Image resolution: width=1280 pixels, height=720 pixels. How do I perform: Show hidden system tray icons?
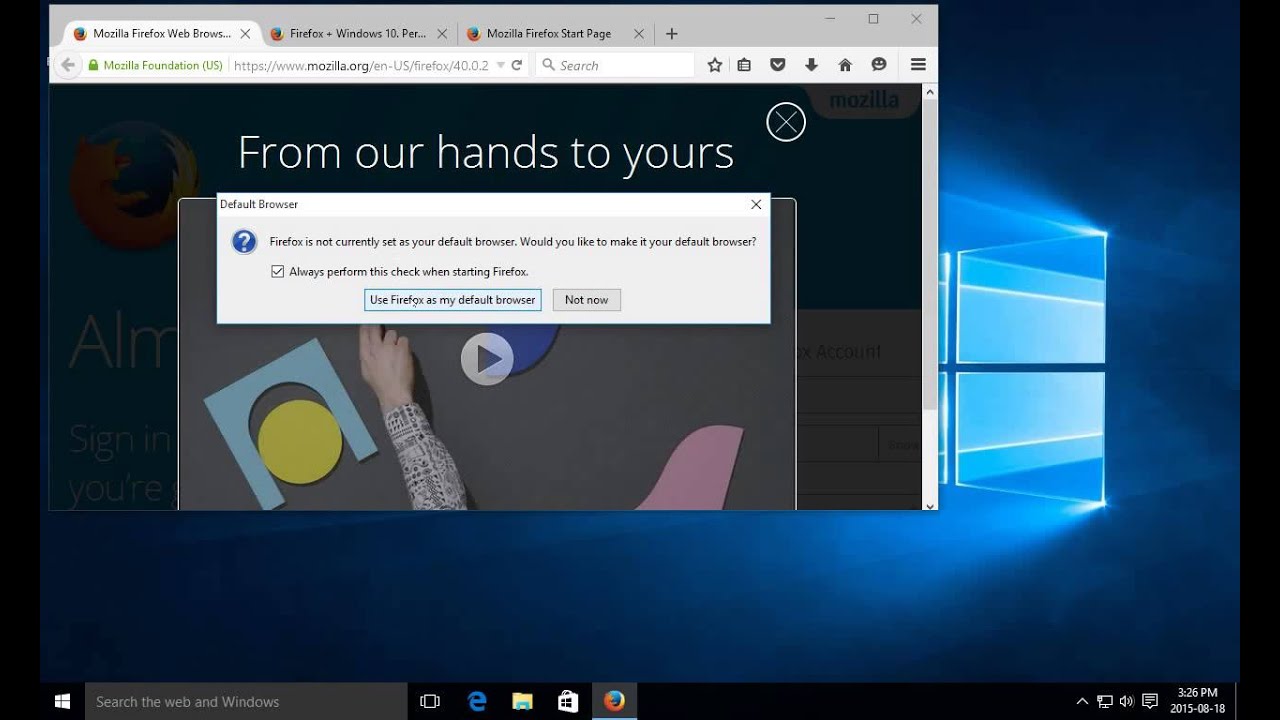1082,701
